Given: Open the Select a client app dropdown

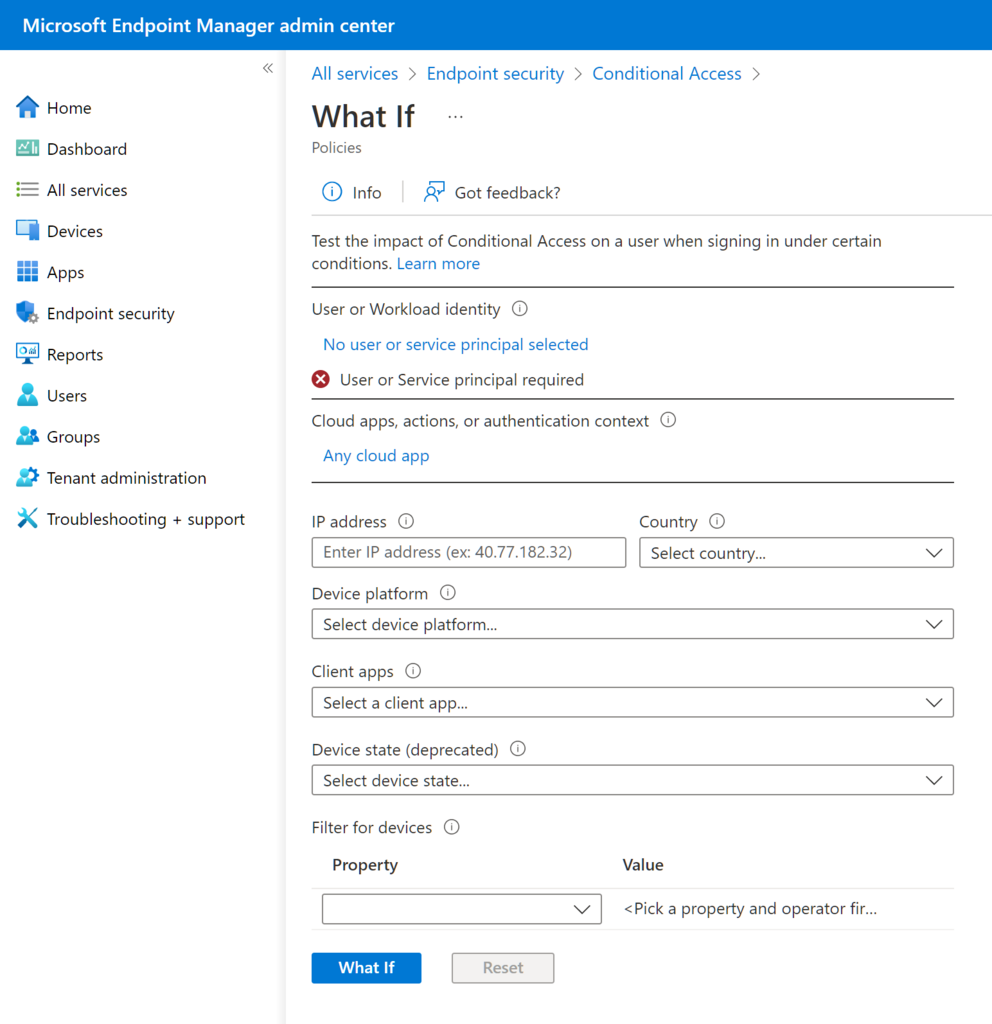Looking at the screenshot, I should (x=632, y=703).
